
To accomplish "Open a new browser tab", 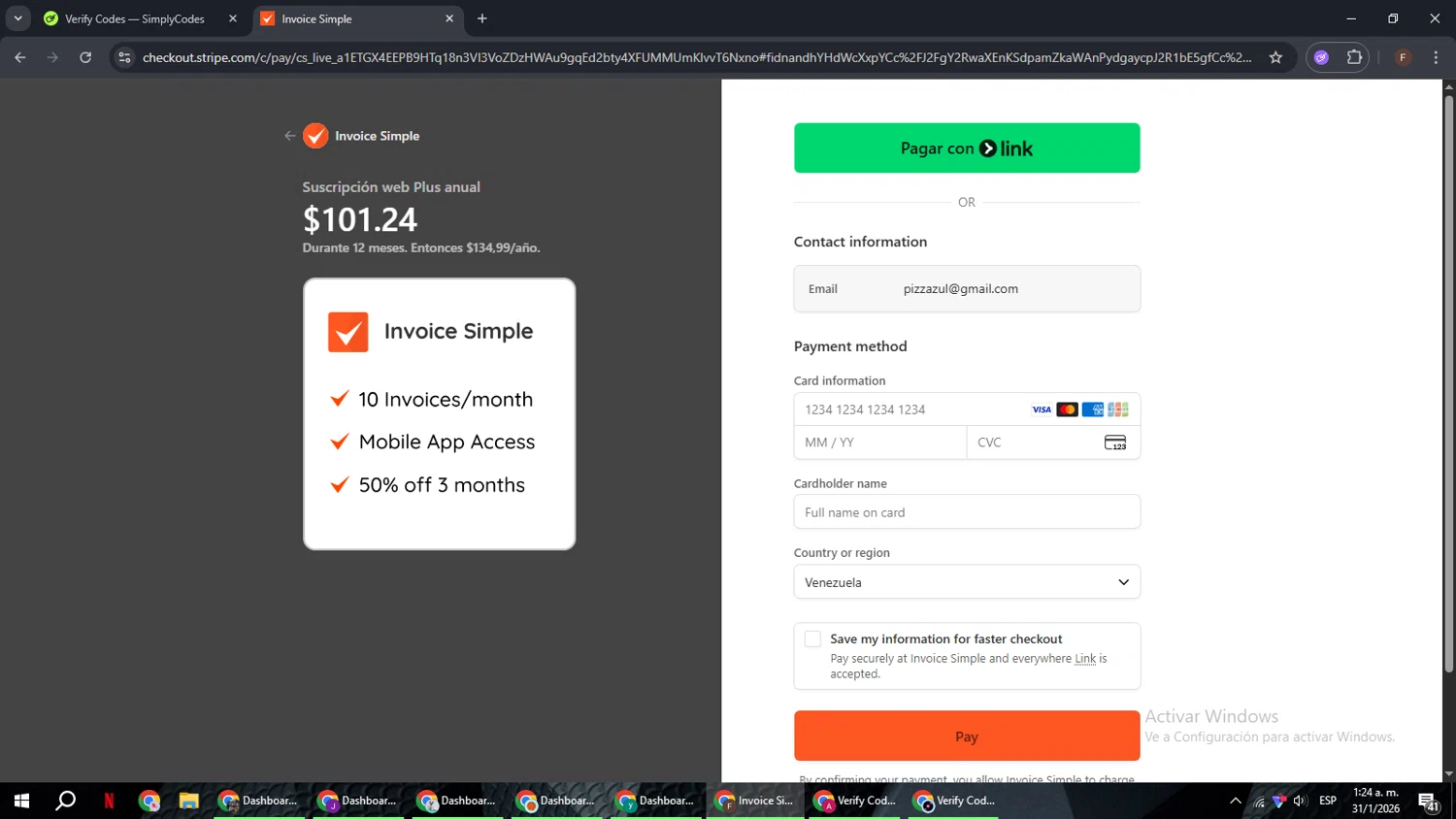I will [482, 18].
